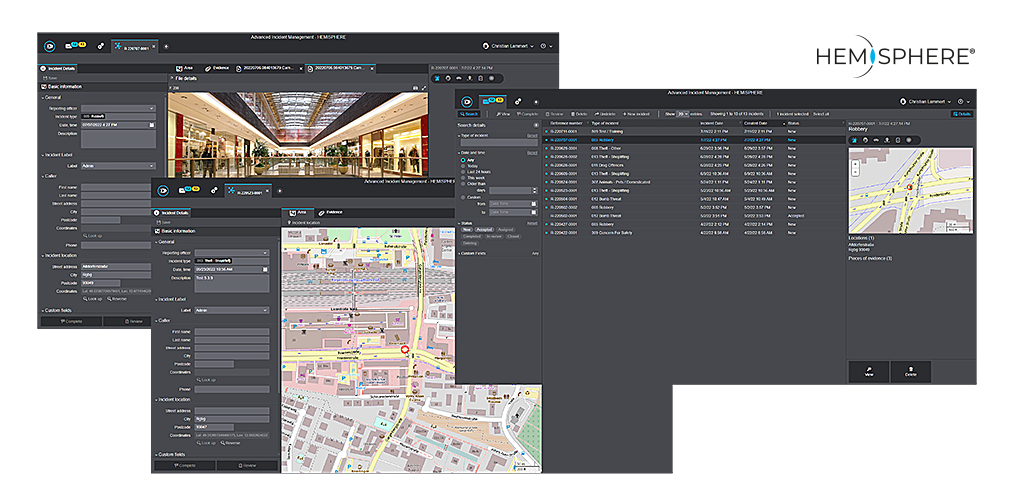The width and height of the screenshot is (1014, 500).
Task: Click add-tab circle in incident list window
Action: pyautogui.click(x=536, y=102)
